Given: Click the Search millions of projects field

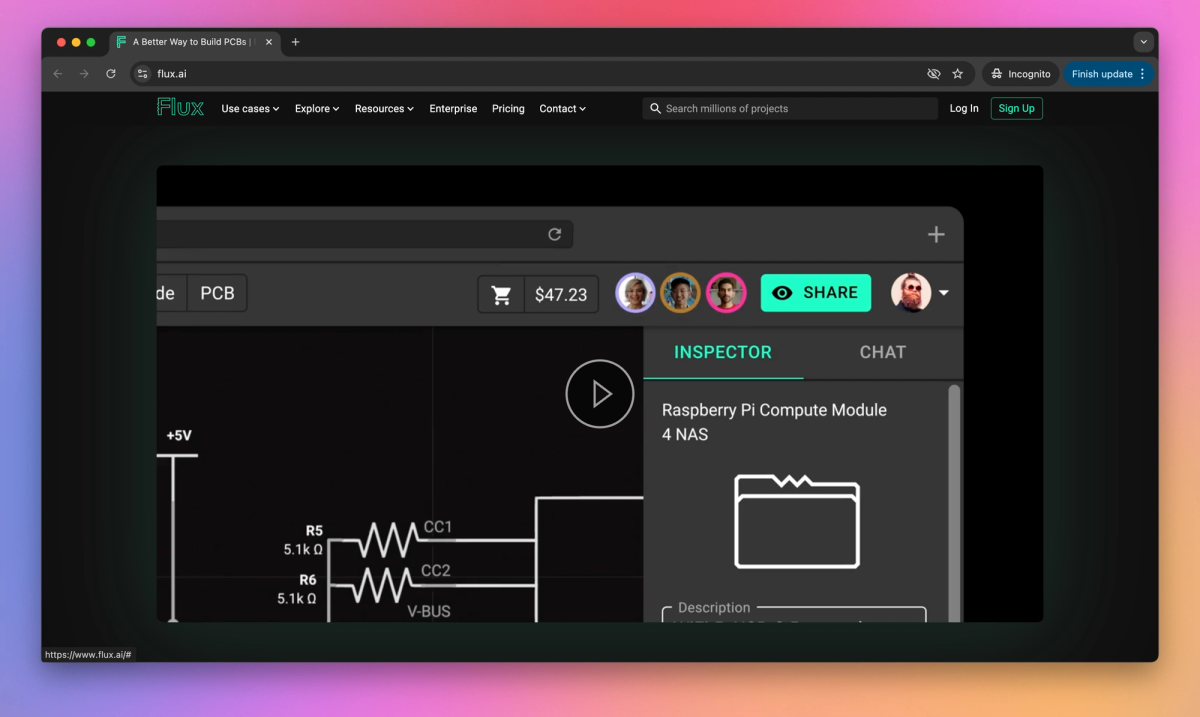Looking at the screenshot, I should (x=790, y=108).
